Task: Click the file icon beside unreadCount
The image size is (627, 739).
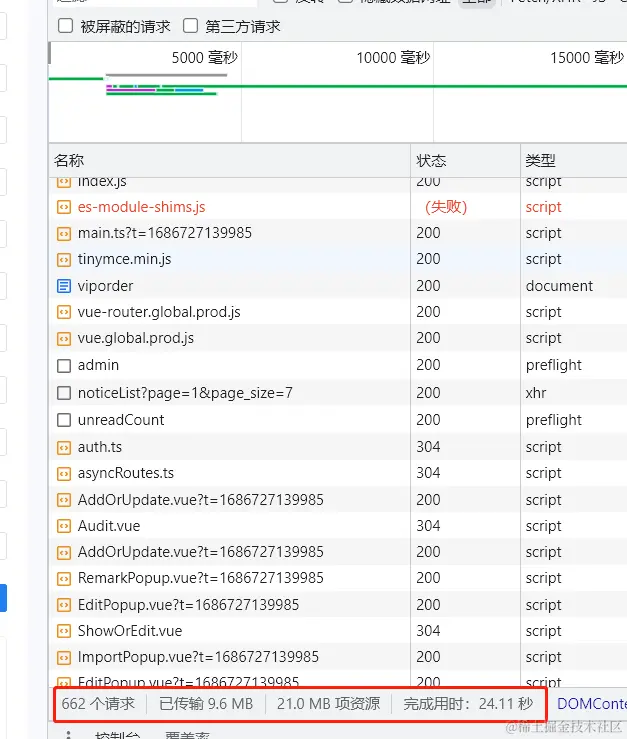Action: pos(64,420)
